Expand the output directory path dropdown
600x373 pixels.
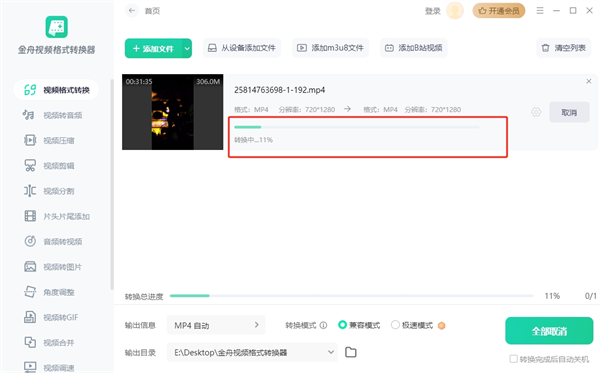(331, 352)
